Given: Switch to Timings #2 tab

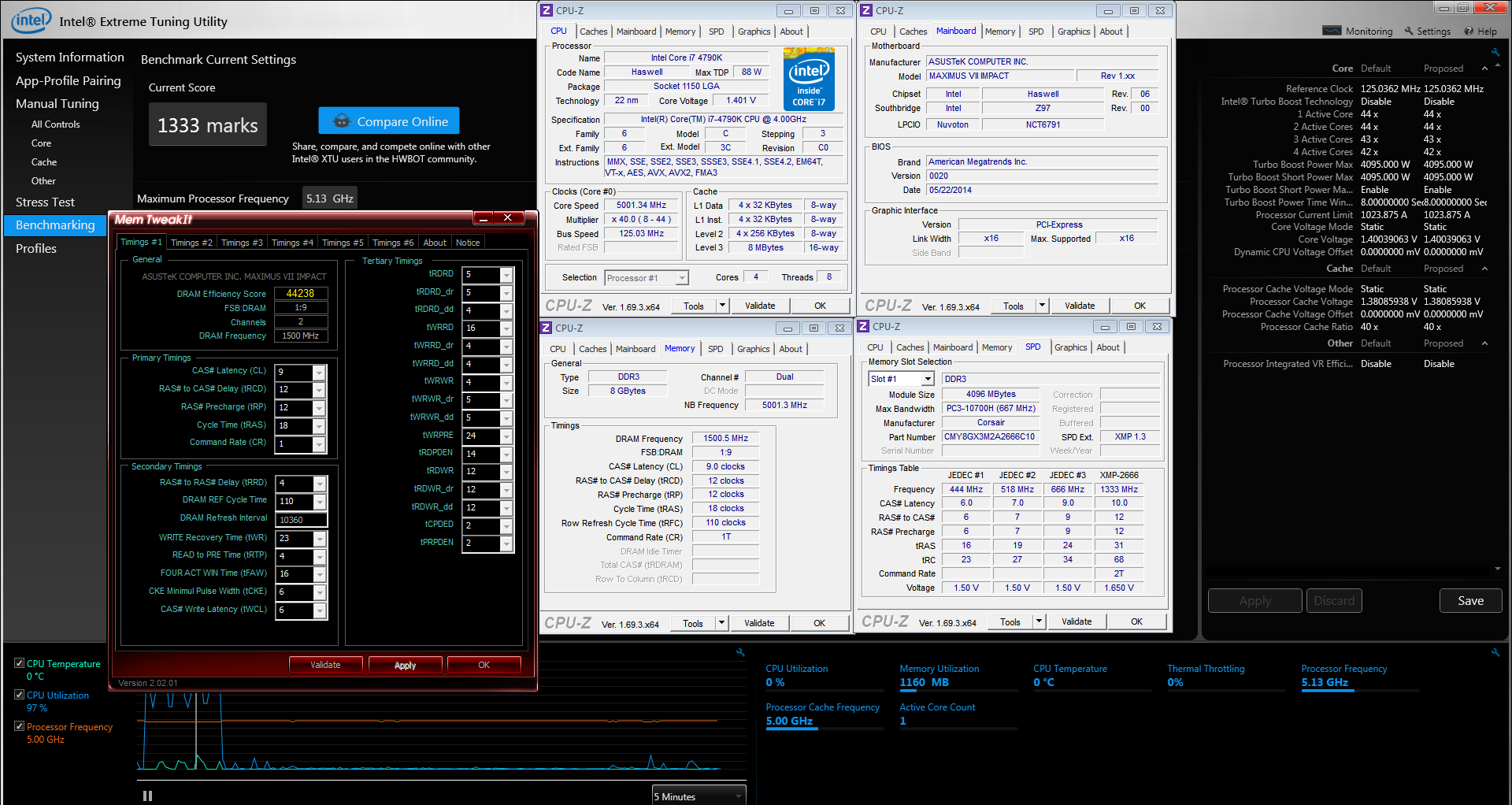Looking at the screenshot, I should click(x=191, y=243).
